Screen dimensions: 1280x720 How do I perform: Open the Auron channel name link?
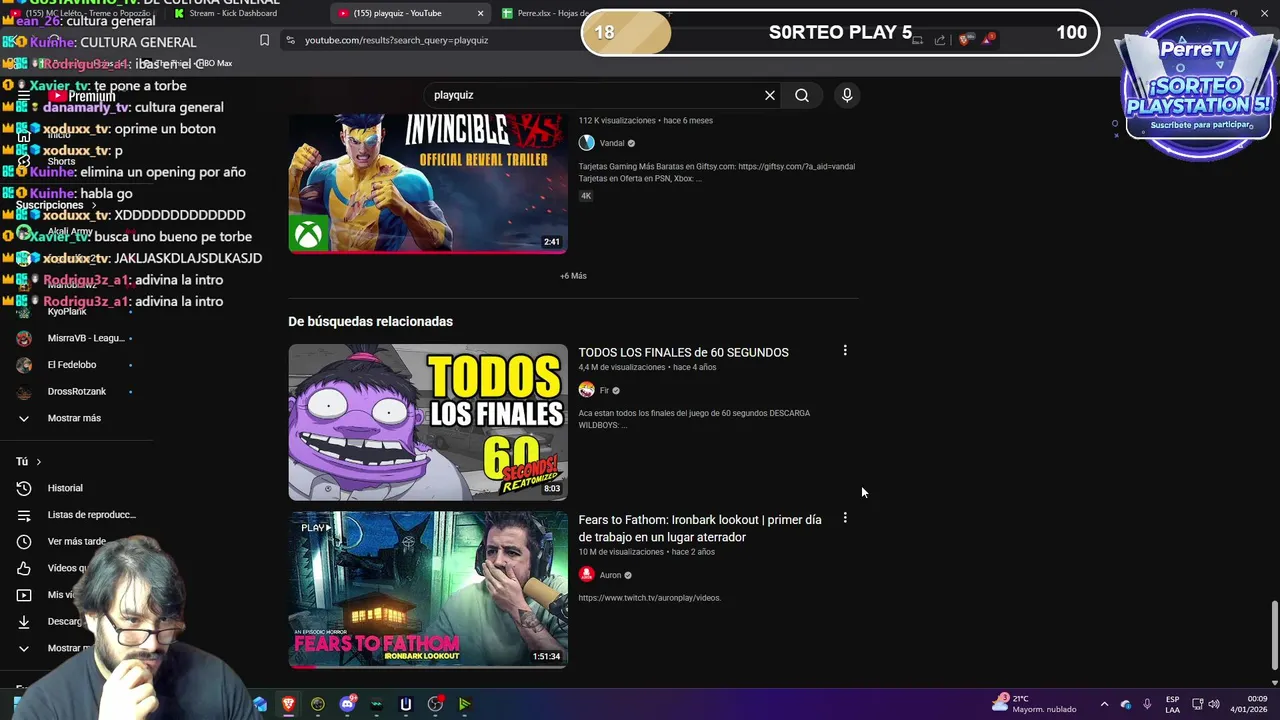[x=610, y=575]
